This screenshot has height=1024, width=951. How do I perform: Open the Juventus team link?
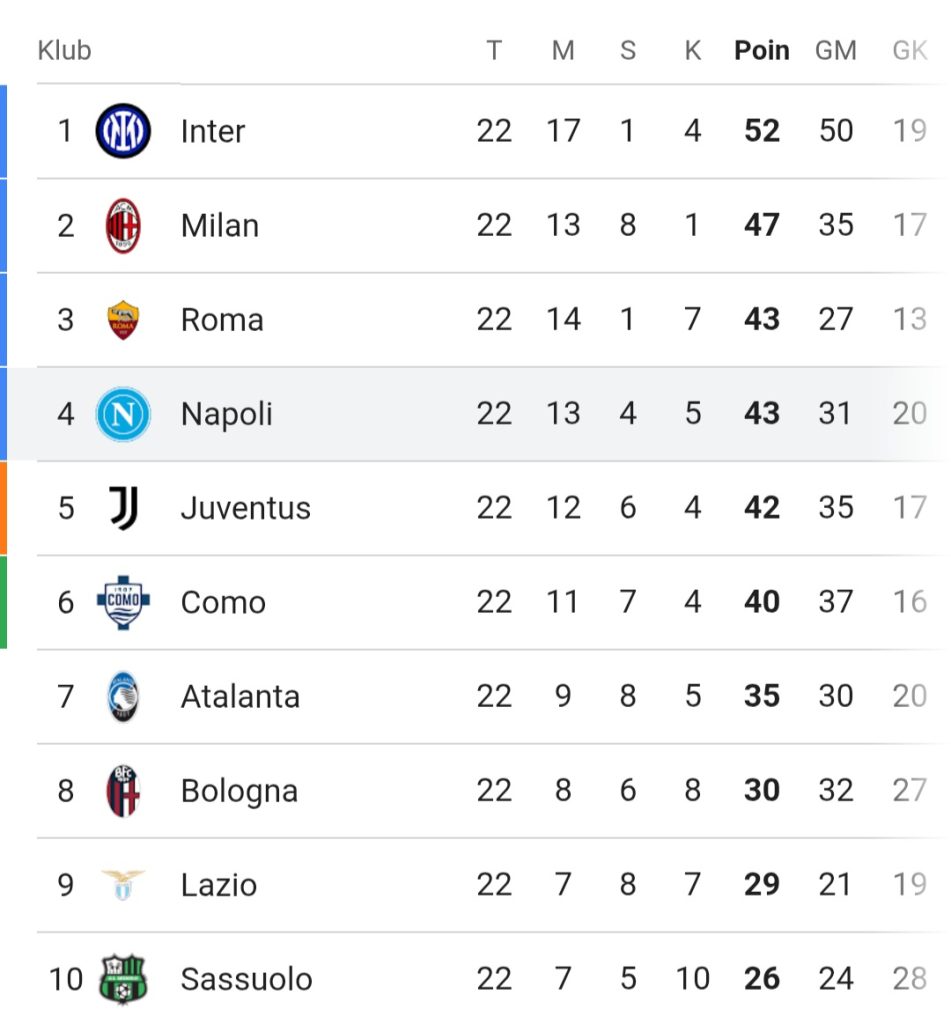coord(246,508)
